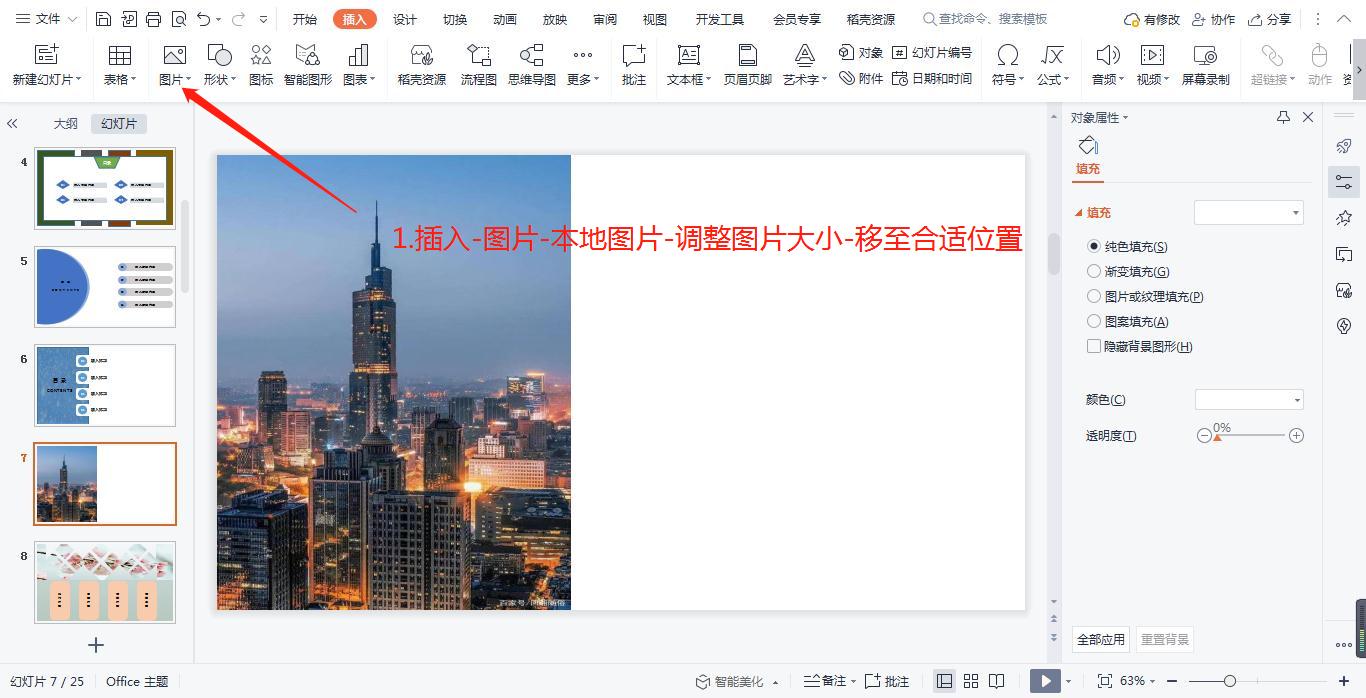Image resolution: width=1366 pixels, height=698 pixels.
Task: Start 屏幕录制 screen recording
Action: click(x=1205, y=65)
